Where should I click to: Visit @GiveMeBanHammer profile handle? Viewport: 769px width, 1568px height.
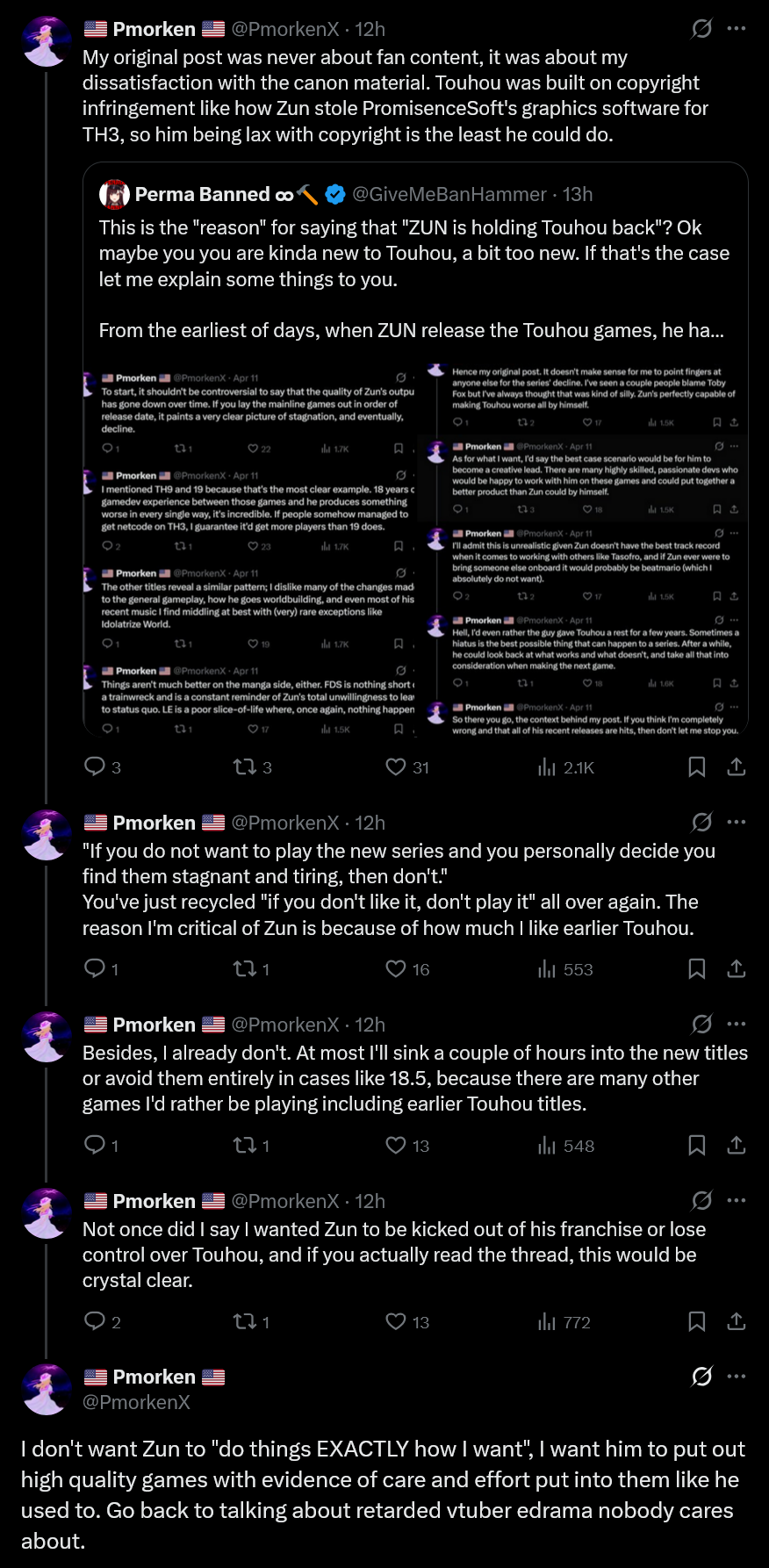click(449, 194)
